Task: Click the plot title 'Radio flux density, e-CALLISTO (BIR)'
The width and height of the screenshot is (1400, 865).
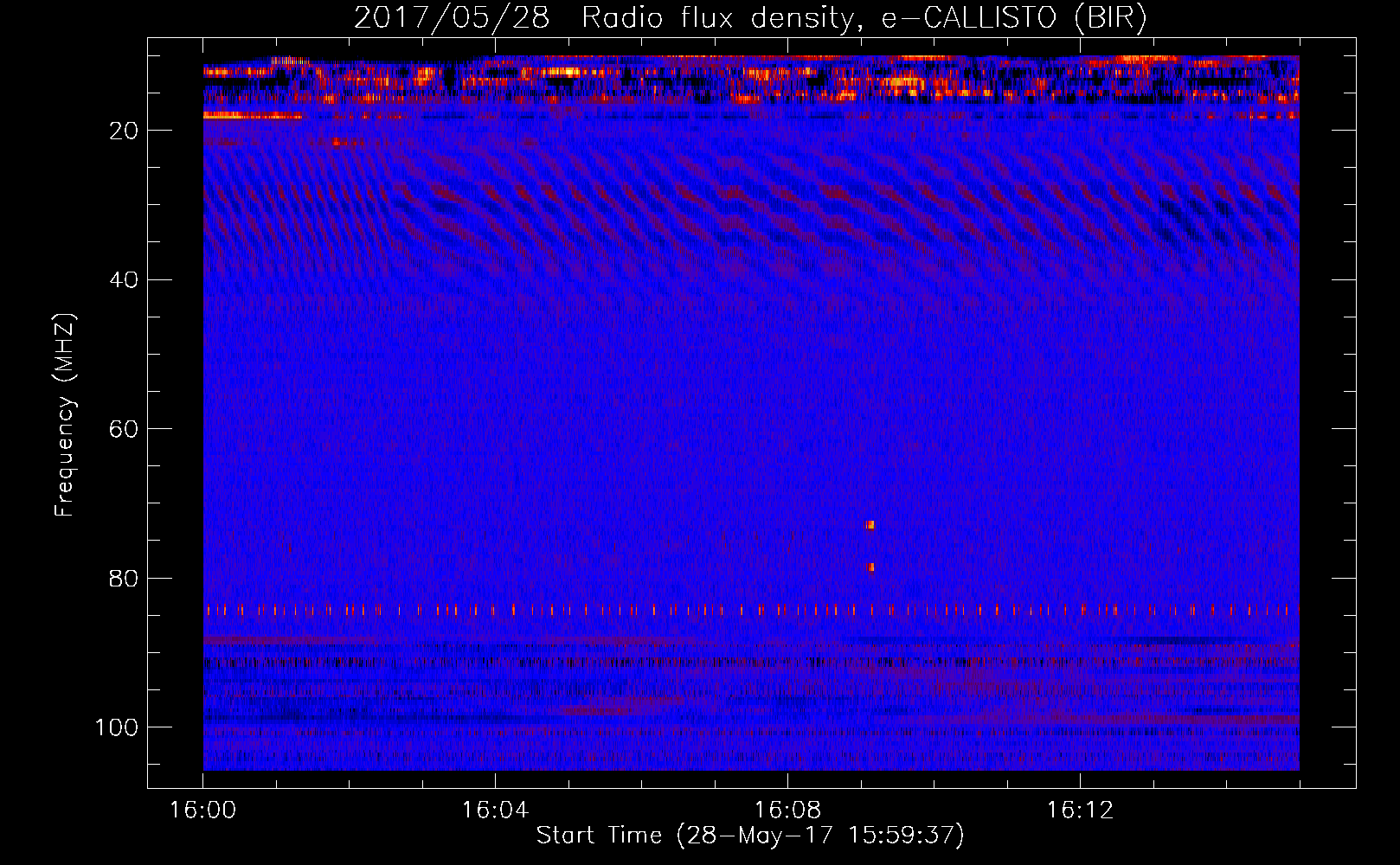Action: [864, 17]
